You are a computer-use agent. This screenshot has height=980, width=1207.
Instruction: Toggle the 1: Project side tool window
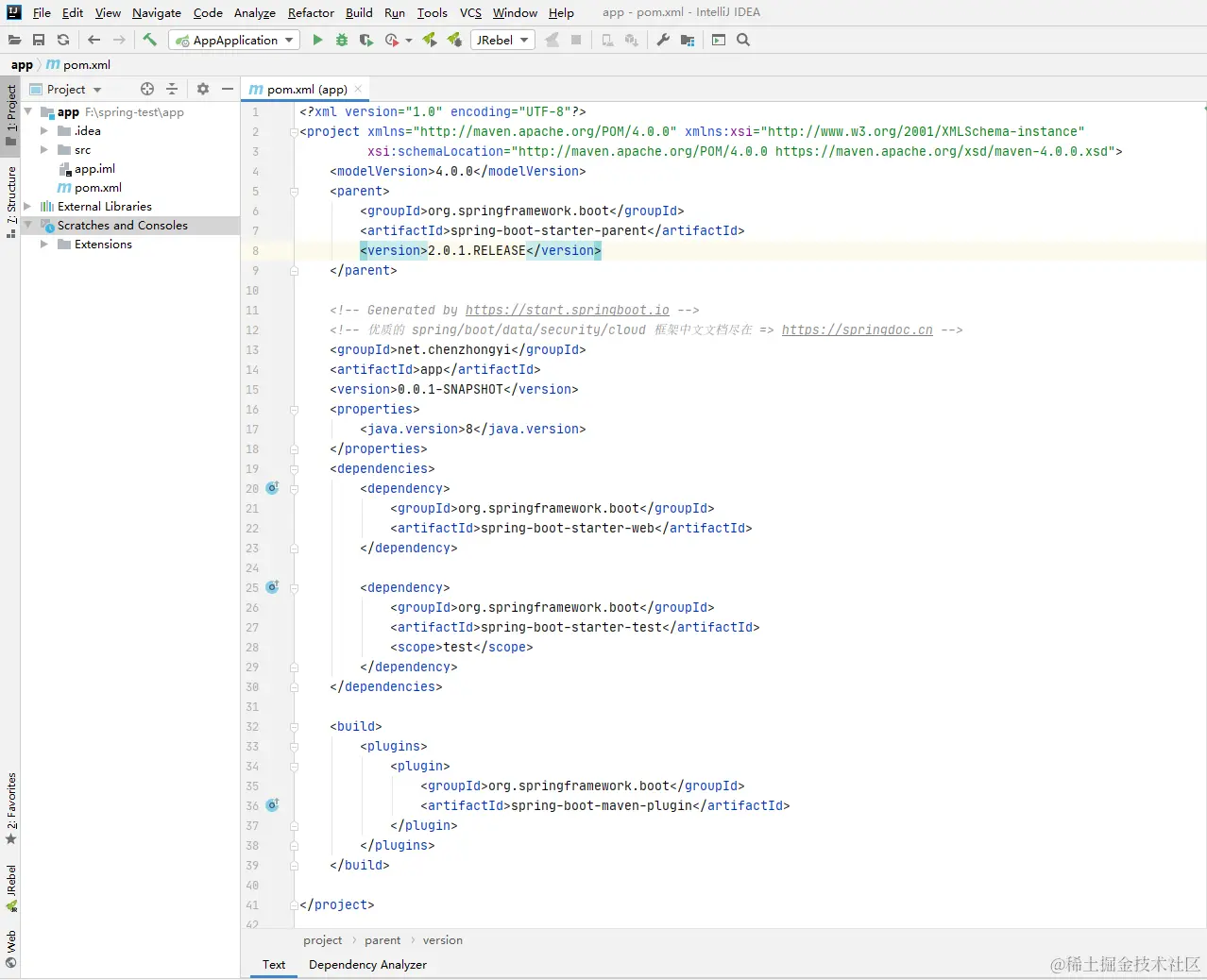[x=10, y=115]
